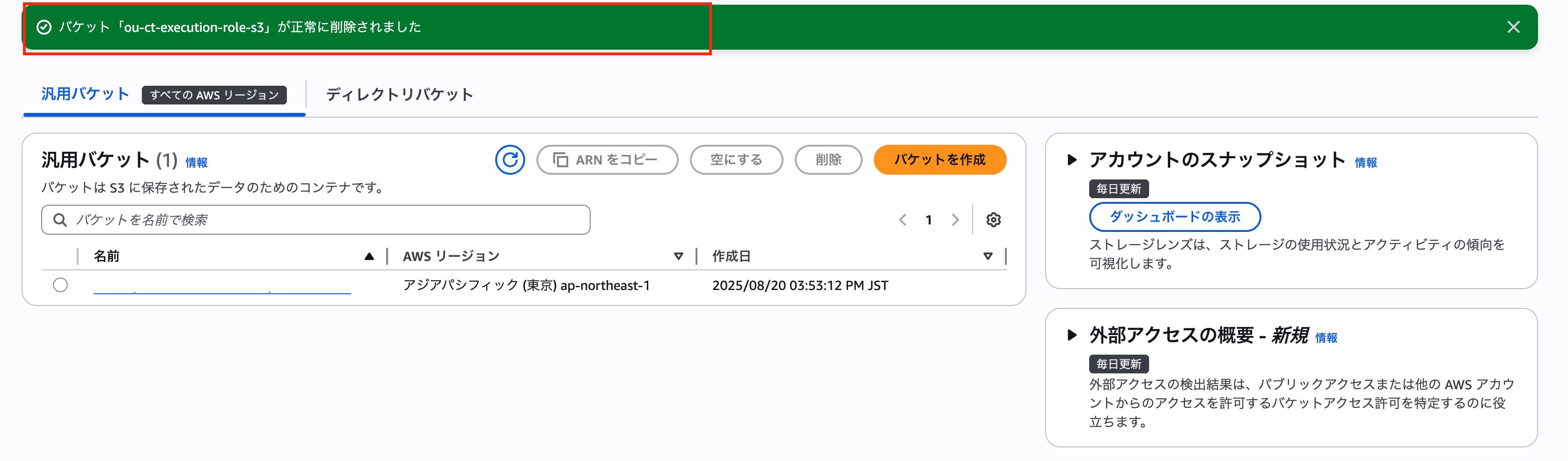The image size is (1568, 461).
Task: Open table preferences gear icon
Action: coord(993,220)
